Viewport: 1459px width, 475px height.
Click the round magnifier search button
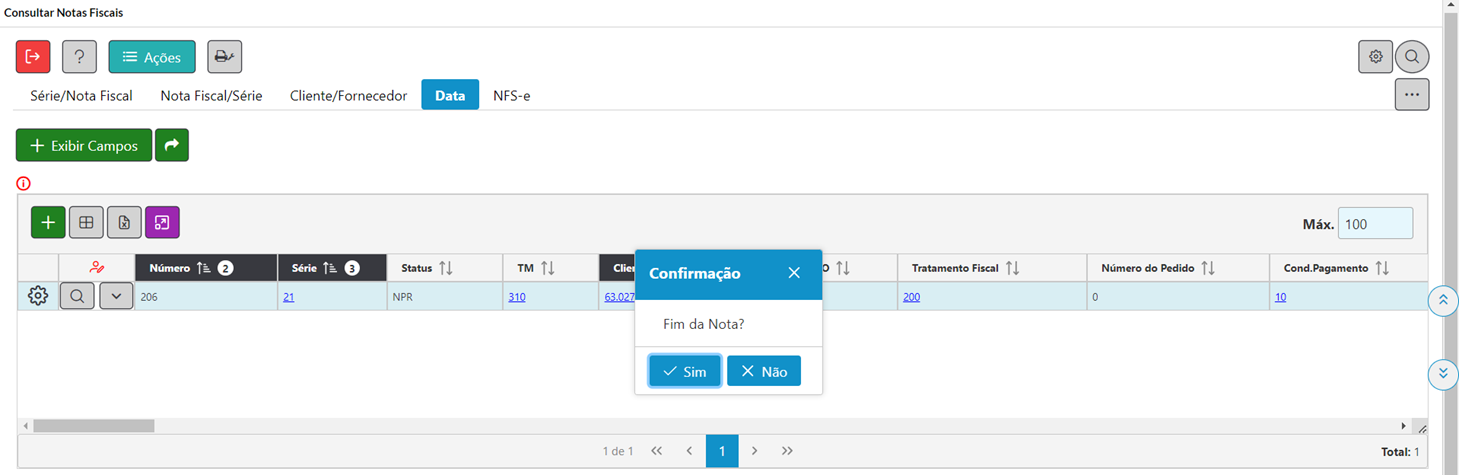point(1412,57)
